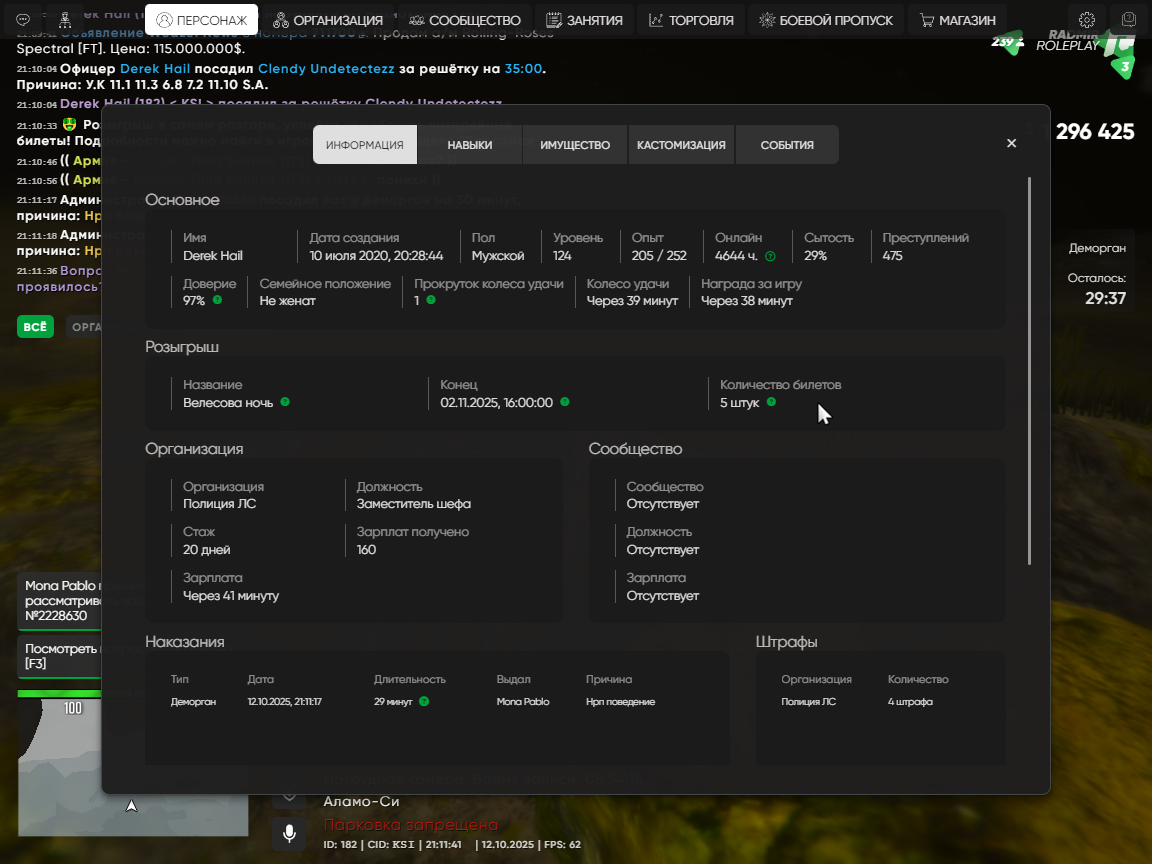Screen dimensions: 1152x864
Task: Click info icon beside 5 штук tickets
Action: point(771,402)
